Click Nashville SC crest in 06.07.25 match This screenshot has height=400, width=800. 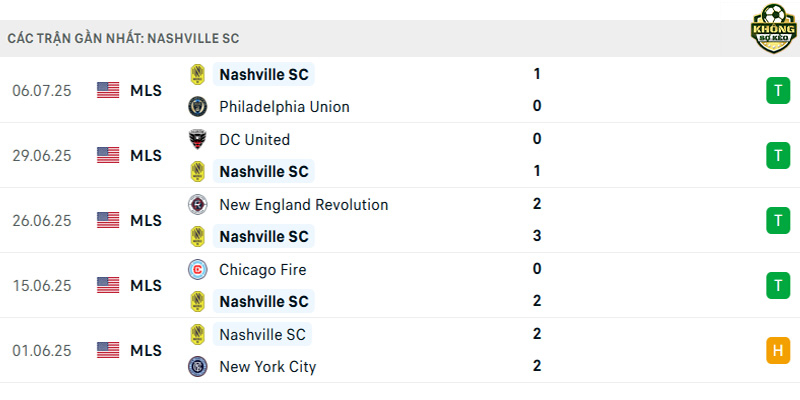click(x=197, y=74)
